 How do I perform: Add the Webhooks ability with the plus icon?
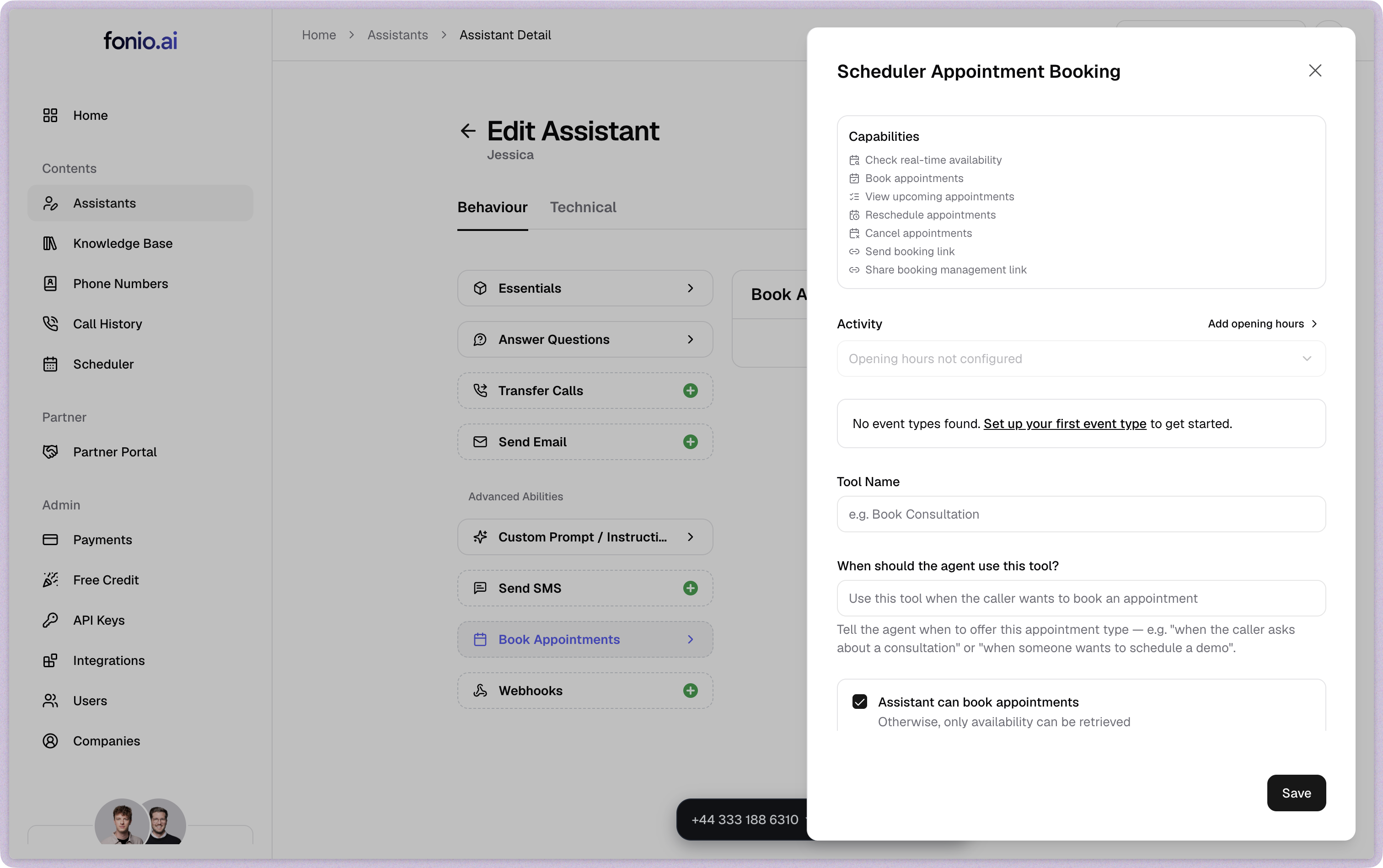690,691
